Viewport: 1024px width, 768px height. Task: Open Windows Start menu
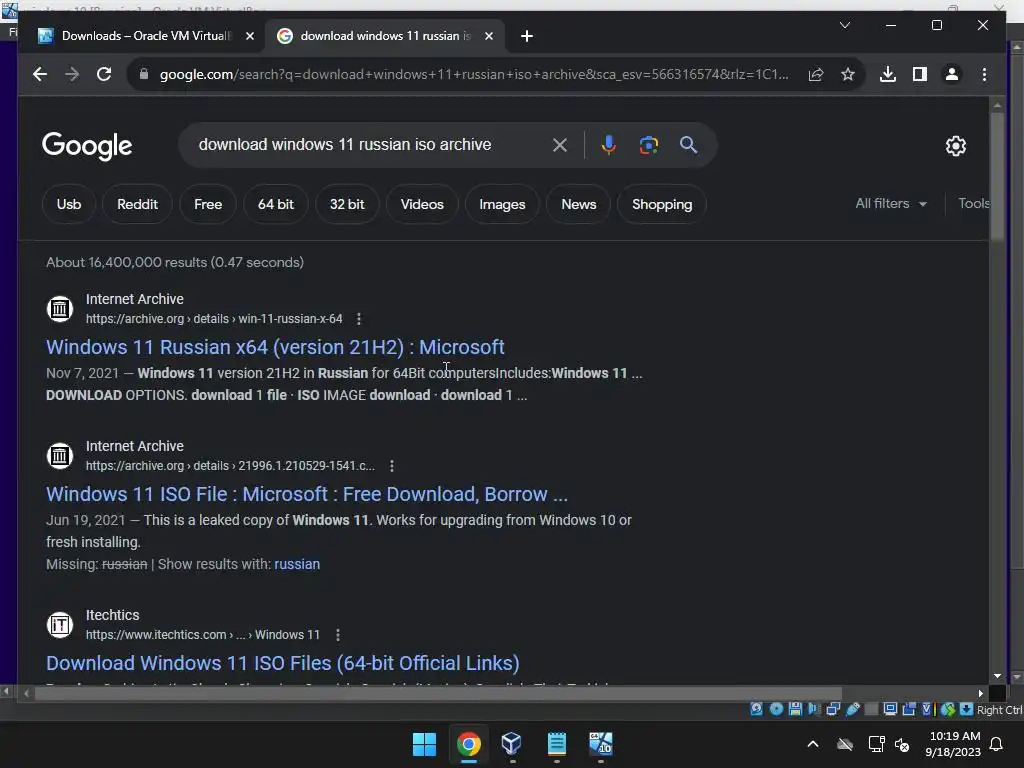coord(424,744)
